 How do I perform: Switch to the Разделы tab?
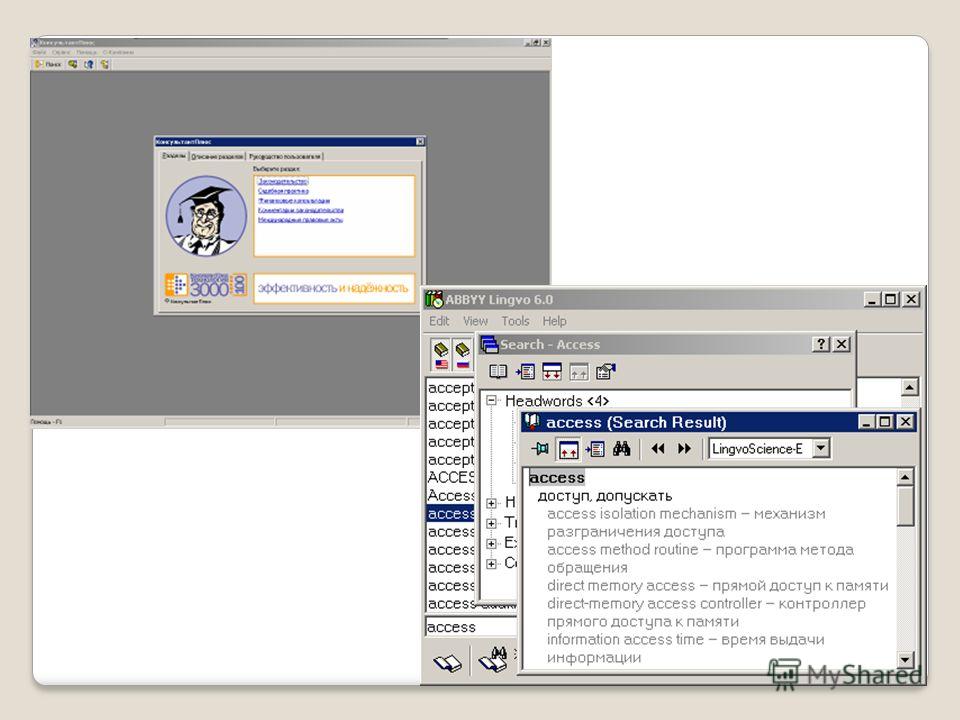174,156
